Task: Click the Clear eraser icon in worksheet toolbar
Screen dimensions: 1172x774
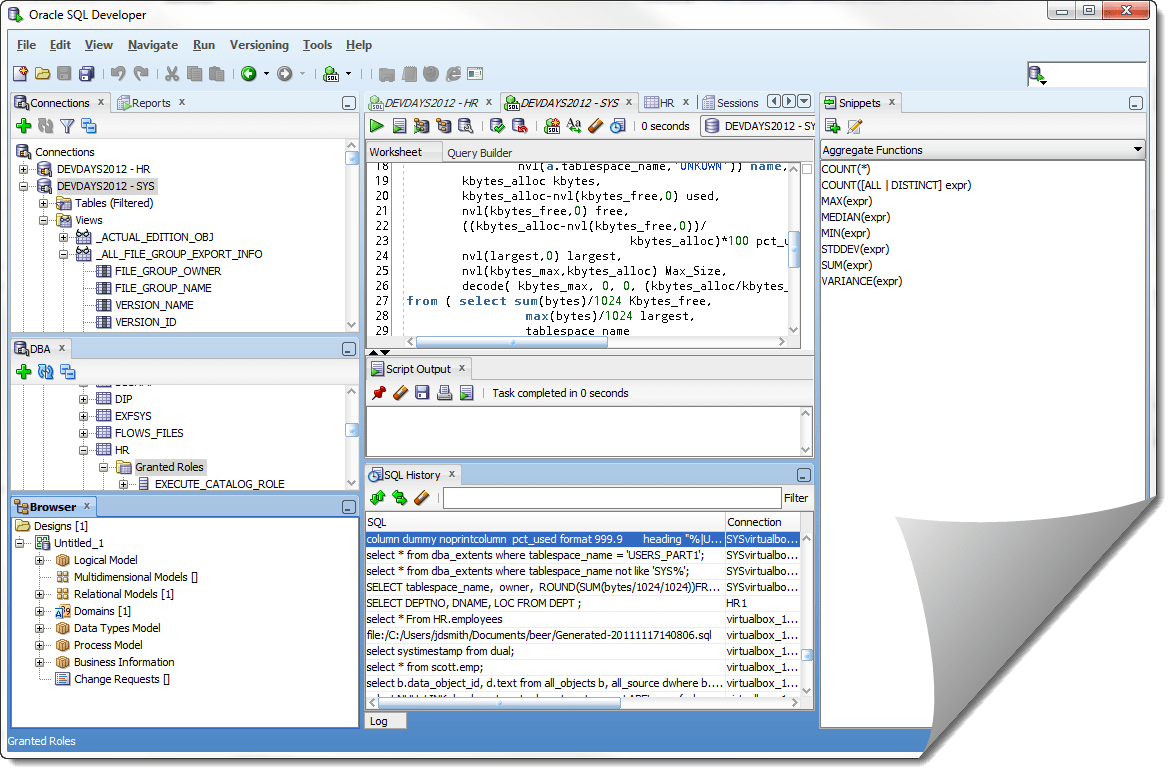Action: tap(596, 126)
